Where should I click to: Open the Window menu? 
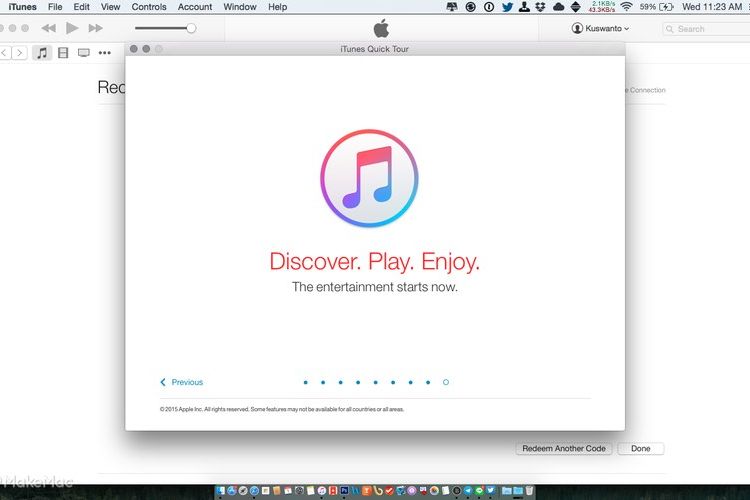[240, 7]
